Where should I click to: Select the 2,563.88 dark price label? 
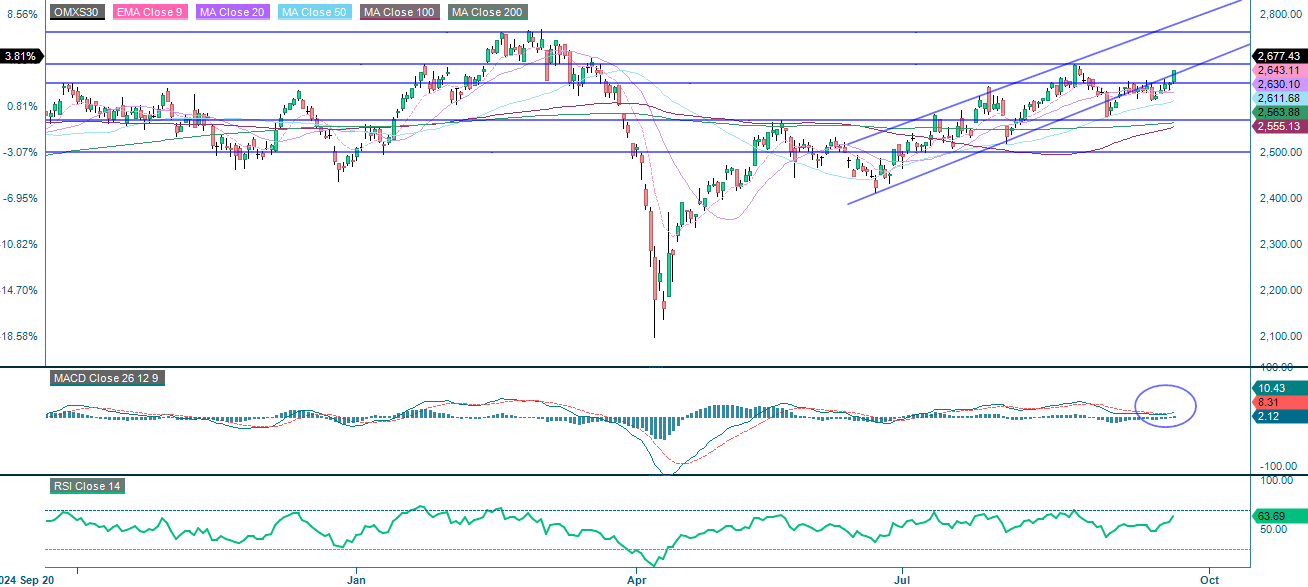[x=1281, y=113]
